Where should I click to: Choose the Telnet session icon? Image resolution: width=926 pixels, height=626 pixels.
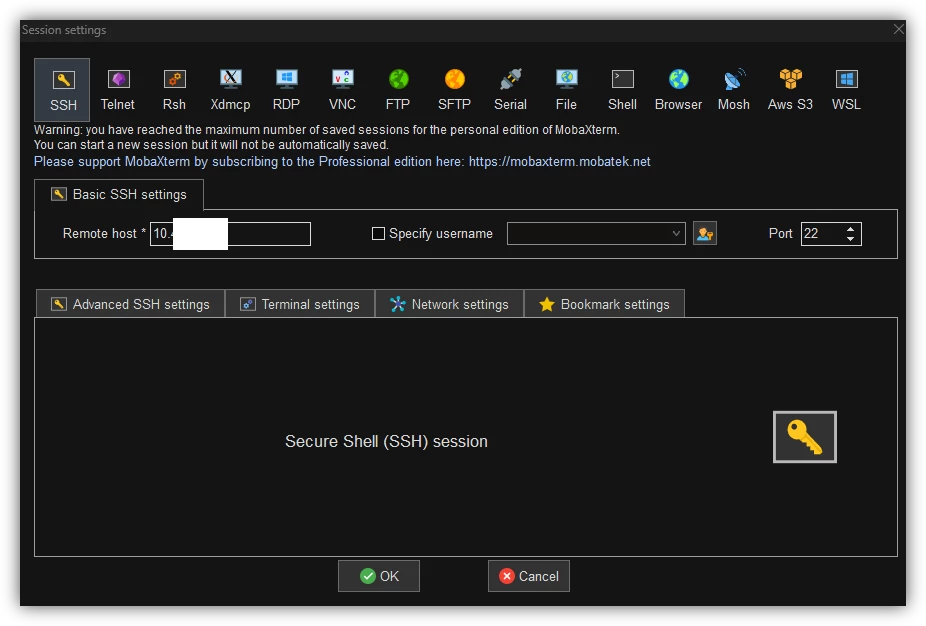tap(118, 90)
